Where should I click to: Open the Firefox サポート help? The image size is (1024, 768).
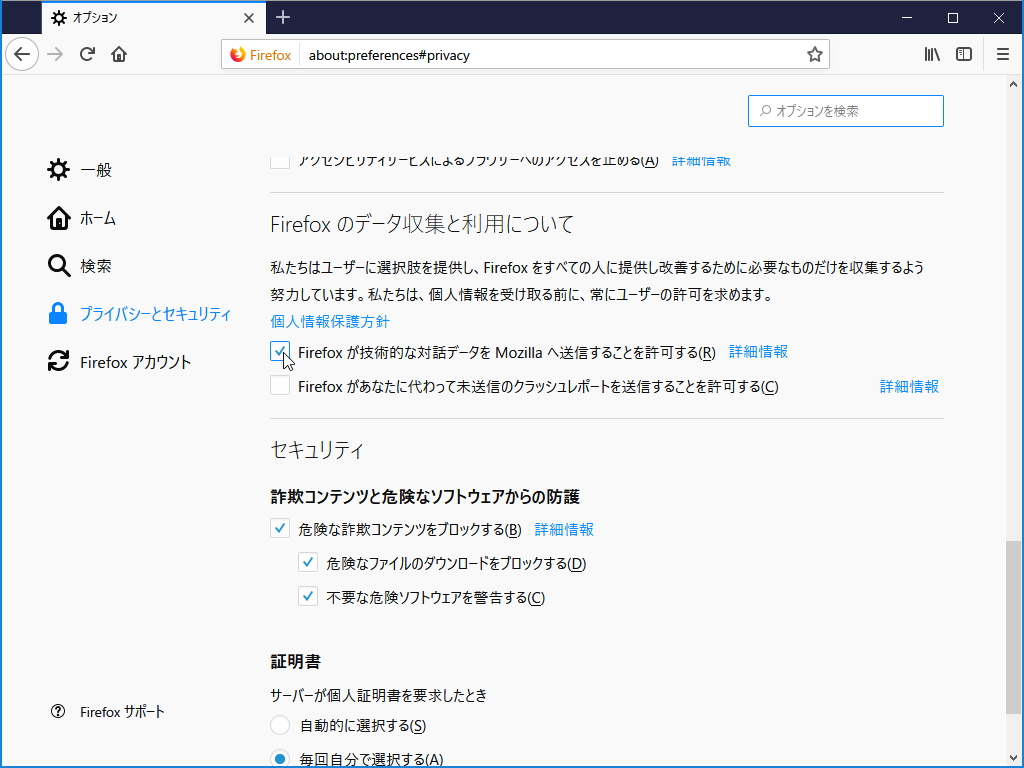pos(120,711)
